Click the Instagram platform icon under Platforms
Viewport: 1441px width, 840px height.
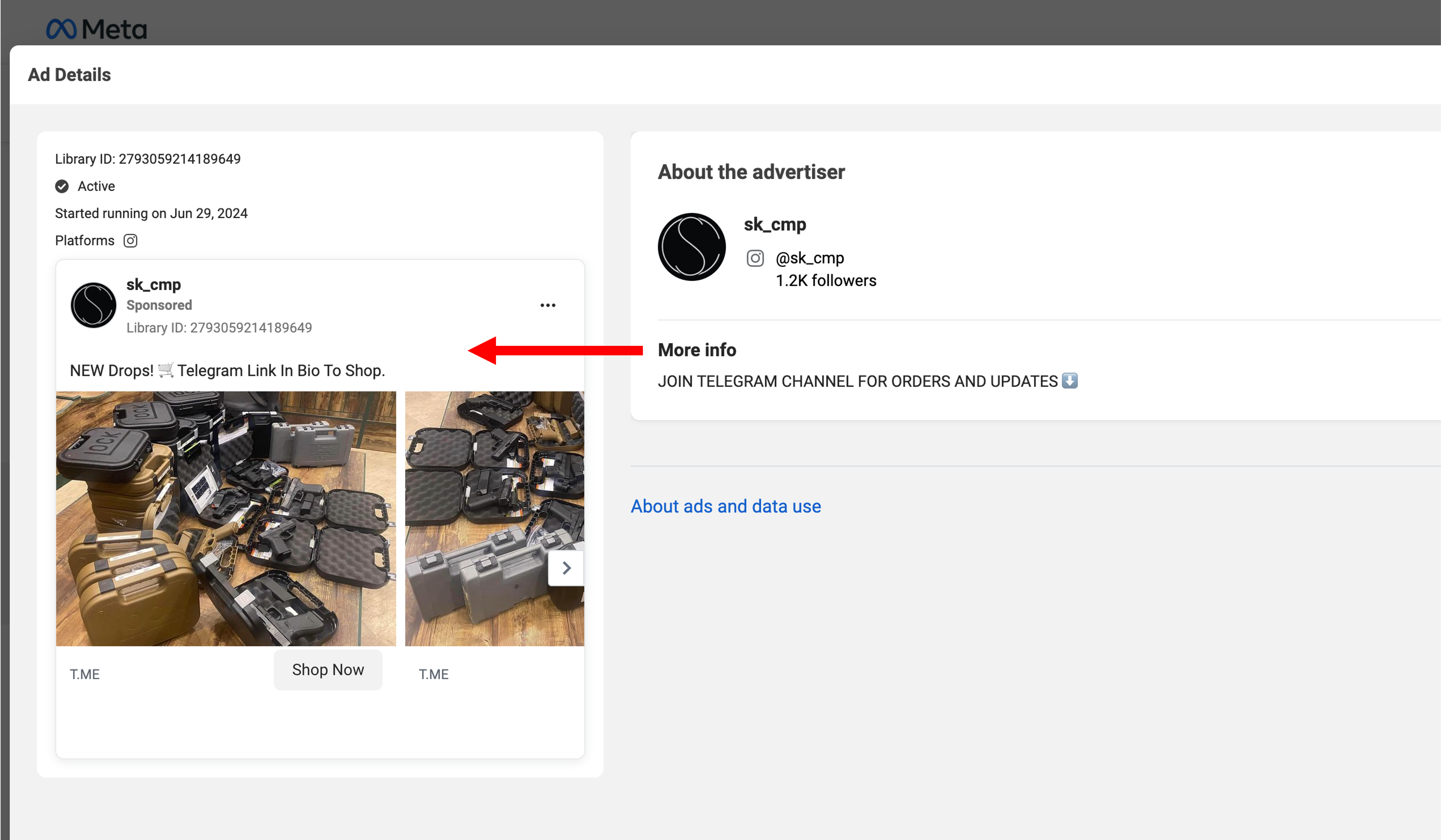[x=130, y=241]
